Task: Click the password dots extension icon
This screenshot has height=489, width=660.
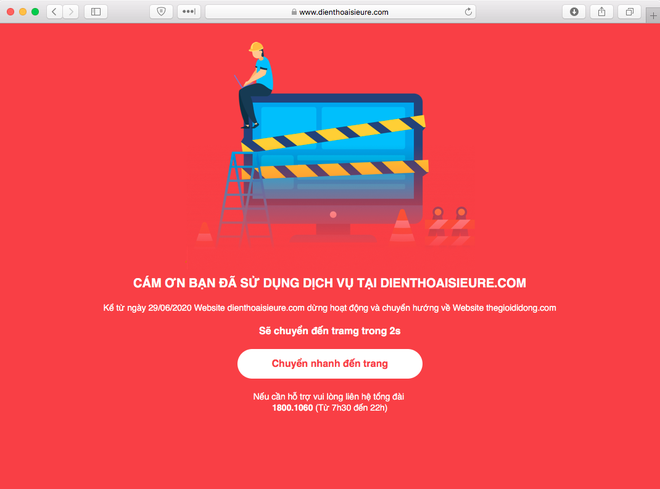Action: (189, 12)
